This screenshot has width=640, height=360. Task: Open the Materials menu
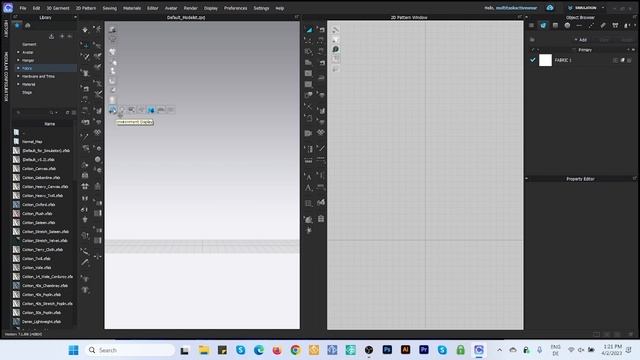coord(132,8)
